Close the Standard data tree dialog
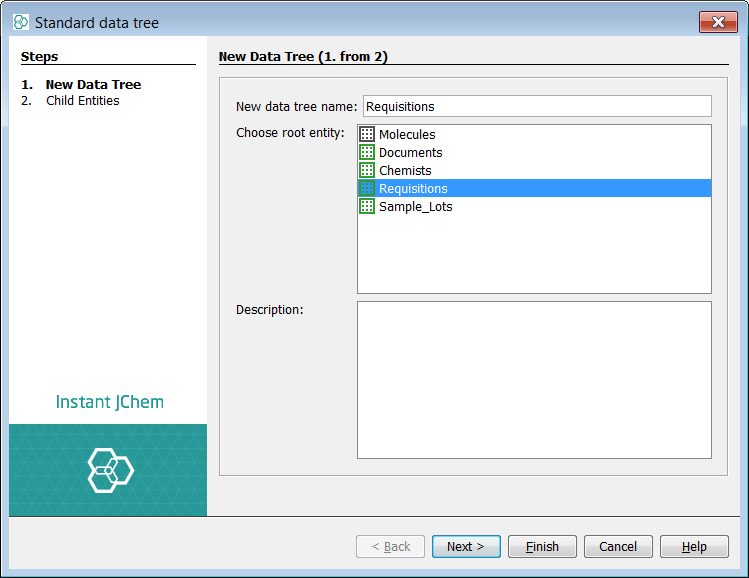Viewport: 749px width, 578px height. point(718,22)
